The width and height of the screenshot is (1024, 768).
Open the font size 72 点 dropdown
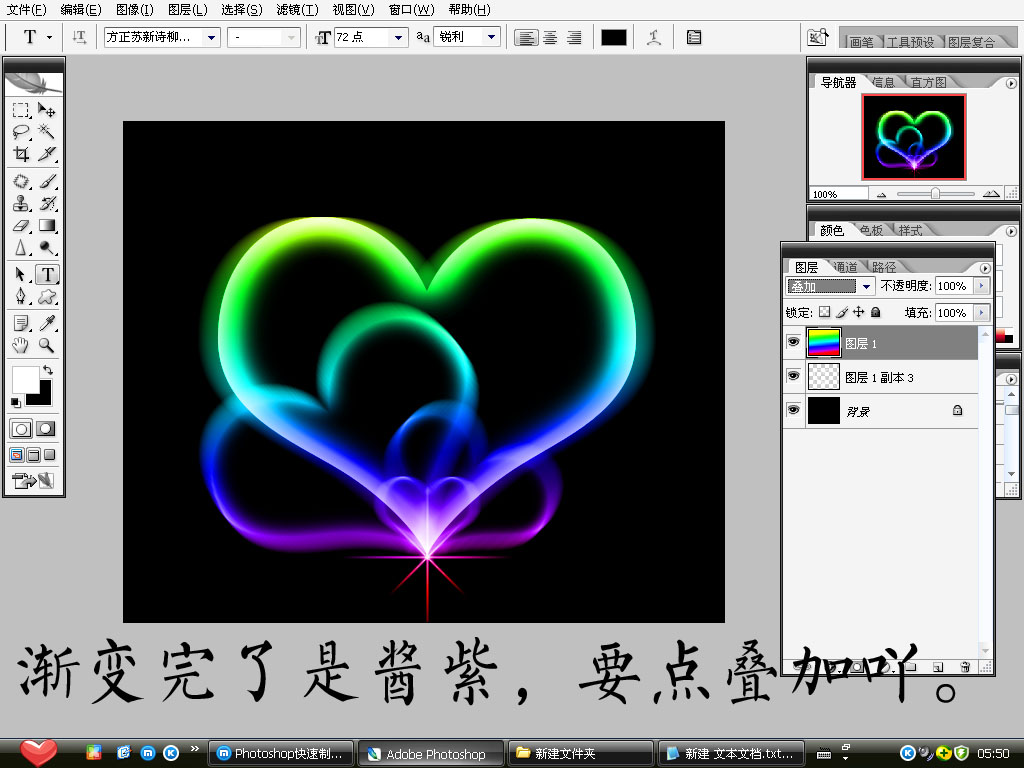(398, 37)
